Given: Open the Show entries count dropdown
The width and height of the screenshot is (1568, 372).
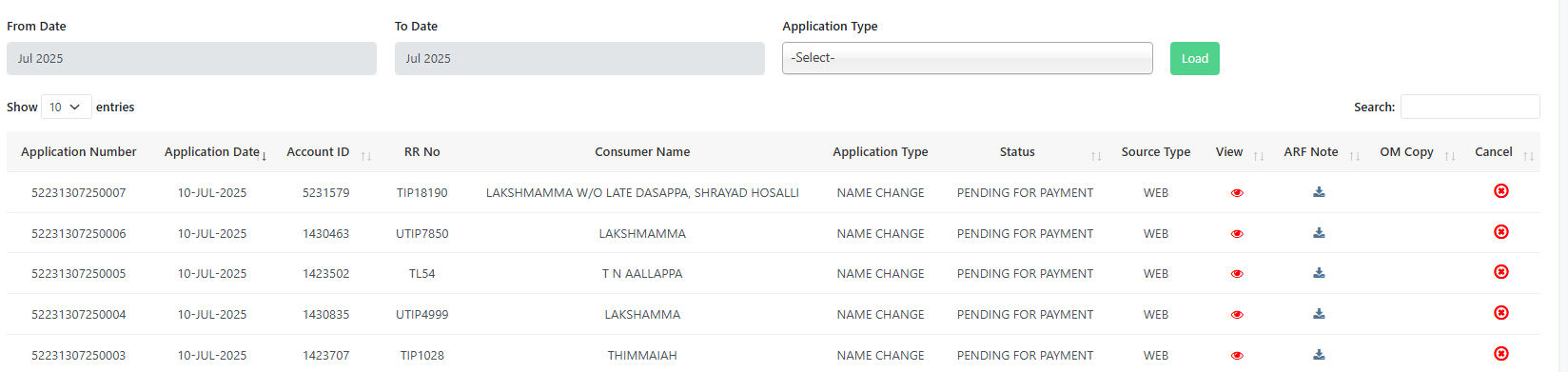Looking at the screenshot, I should coord(67,107).
